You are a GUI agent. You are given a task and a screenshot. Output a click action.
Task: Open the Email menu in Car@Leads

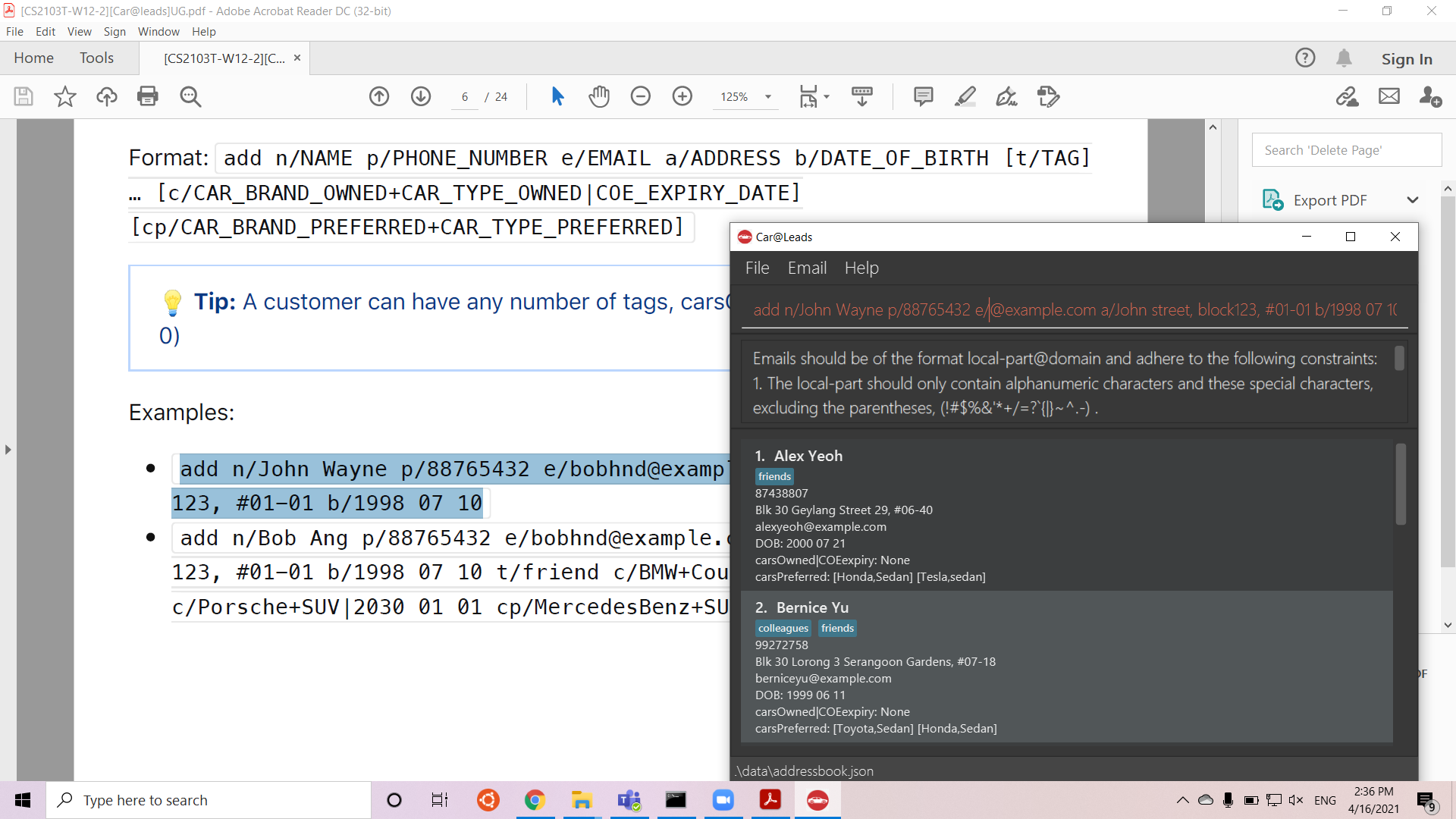[807, 268]
